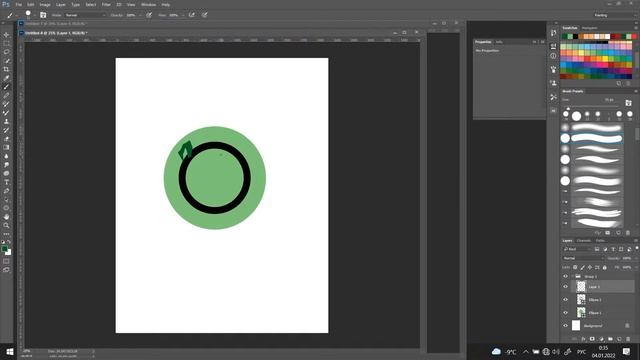Image resolution: width=640 pixels, height=360 pixels.
Task: Open Opacity slider arrow in options bar
Action: (x=140, y=15)
